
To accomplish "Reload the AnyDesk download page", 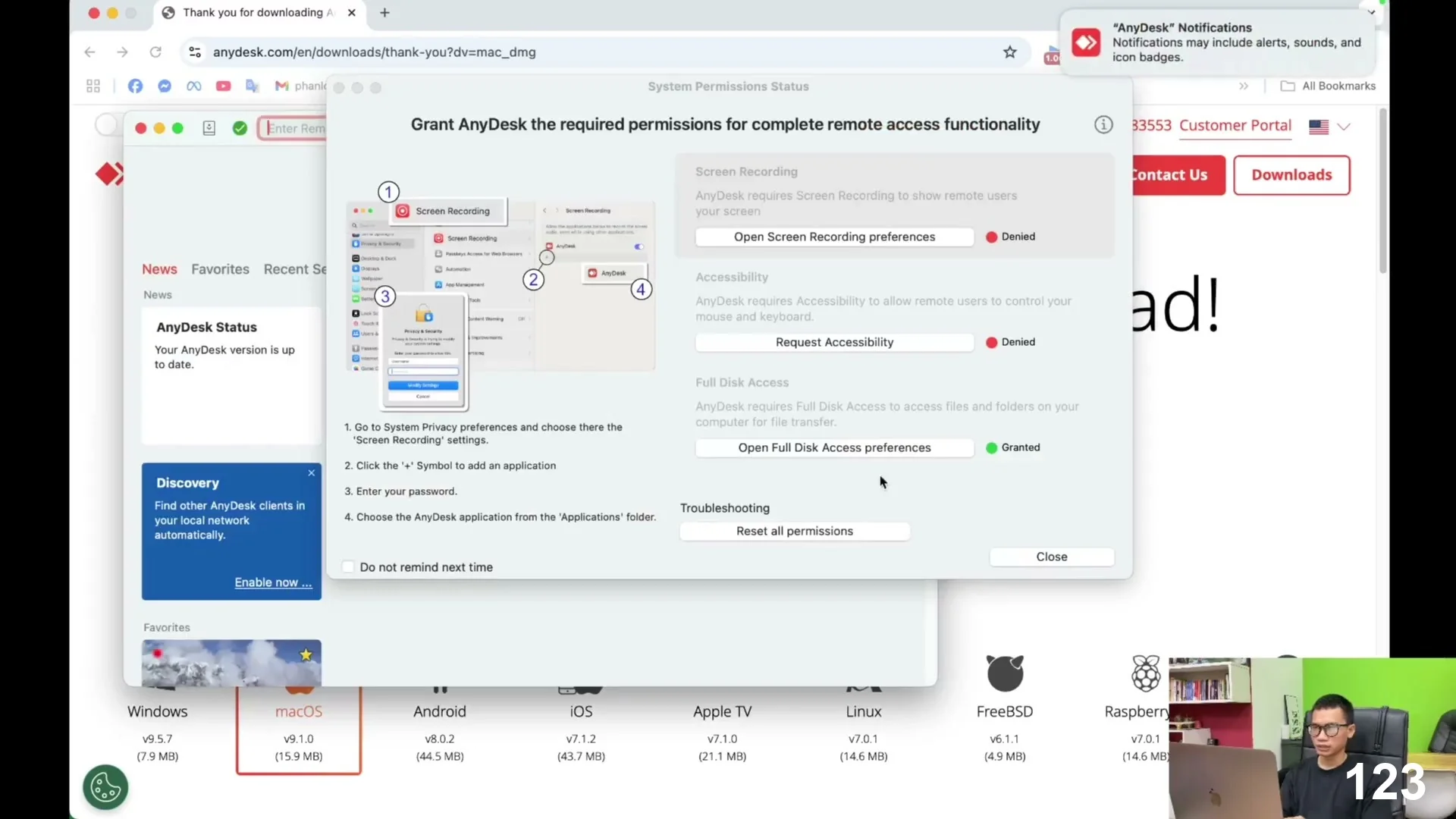I will pyautogui.click(x=155, y=52).
